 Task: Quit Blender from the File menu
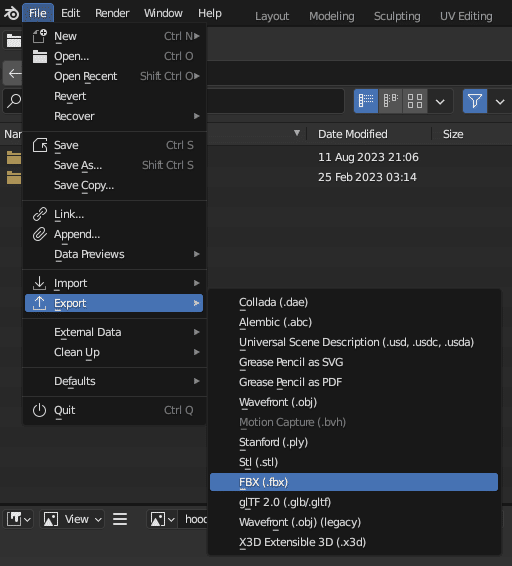coord(114,410)
